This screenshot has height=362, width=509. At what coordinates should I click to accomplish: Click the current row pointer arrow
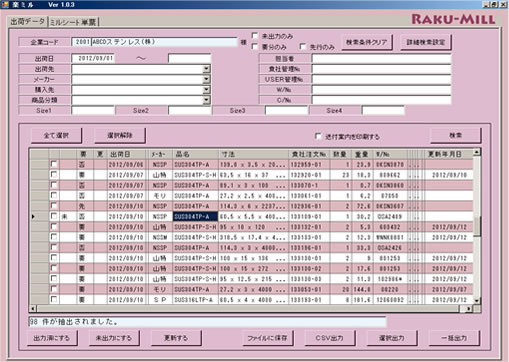click(x=34, y=216)
